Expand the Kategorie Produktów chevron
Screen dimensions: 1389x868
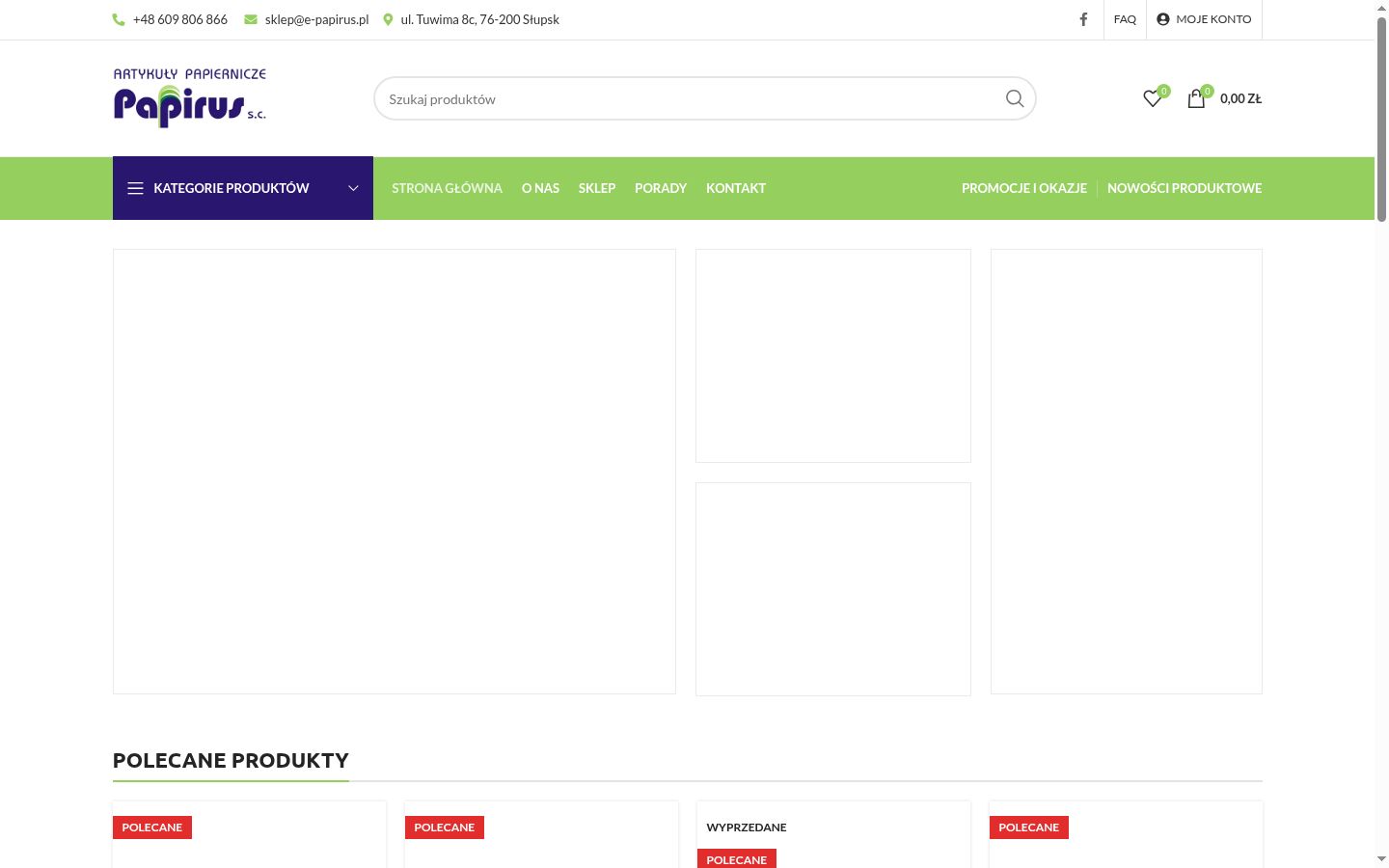(x=353, y=188)
